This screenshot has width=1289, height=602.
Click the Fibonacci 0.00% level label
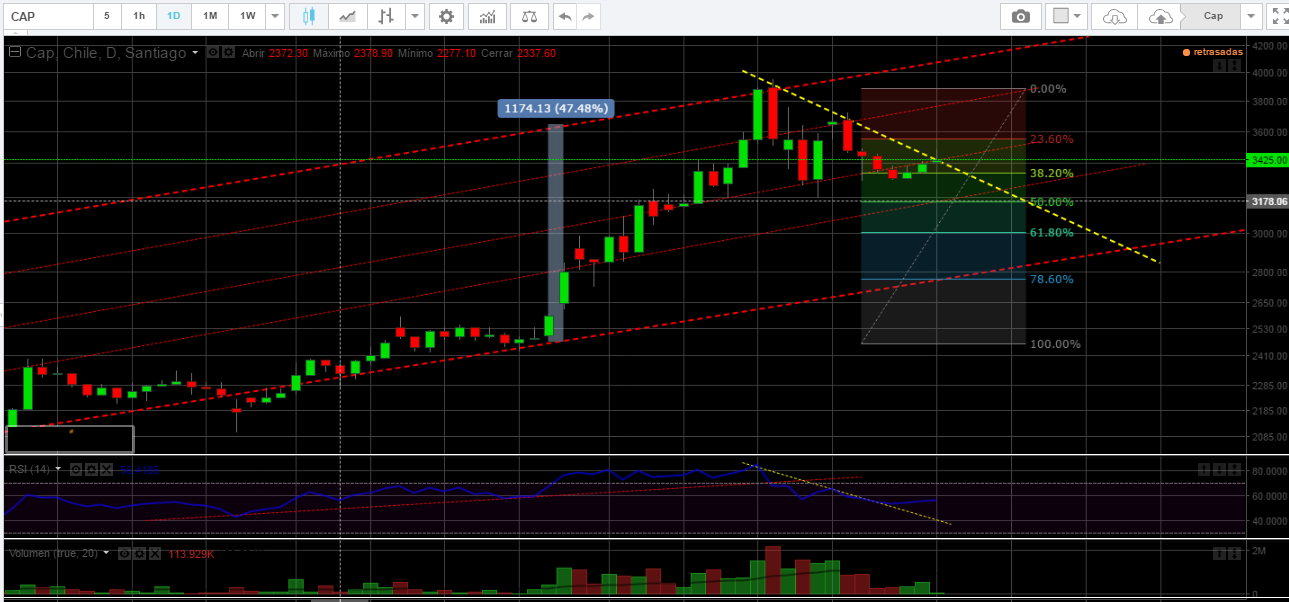click(x=1048, y=89)
